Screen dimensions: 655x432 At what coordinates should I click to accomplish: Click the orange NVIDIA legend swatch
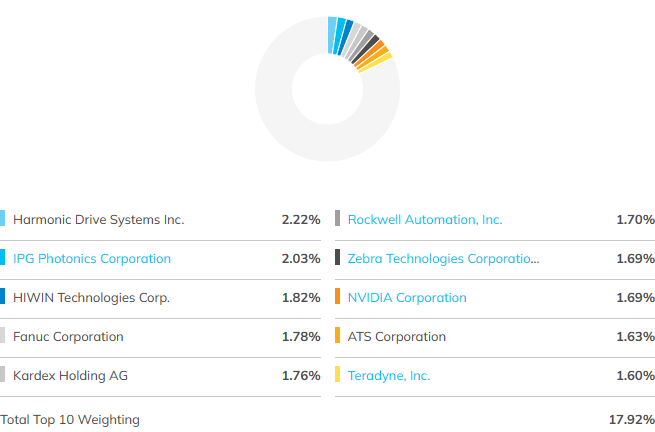coord(338,296)
